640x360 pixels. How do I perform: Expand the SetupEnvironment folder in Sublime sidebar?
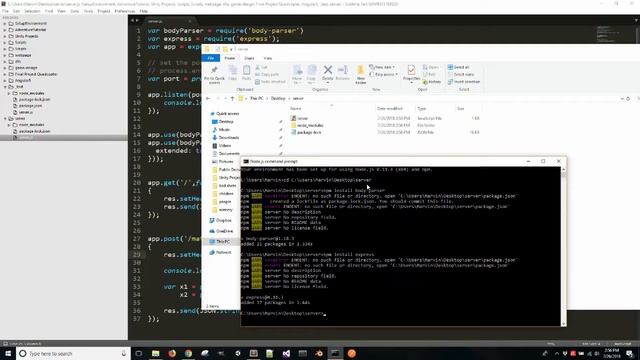(5, 24)
